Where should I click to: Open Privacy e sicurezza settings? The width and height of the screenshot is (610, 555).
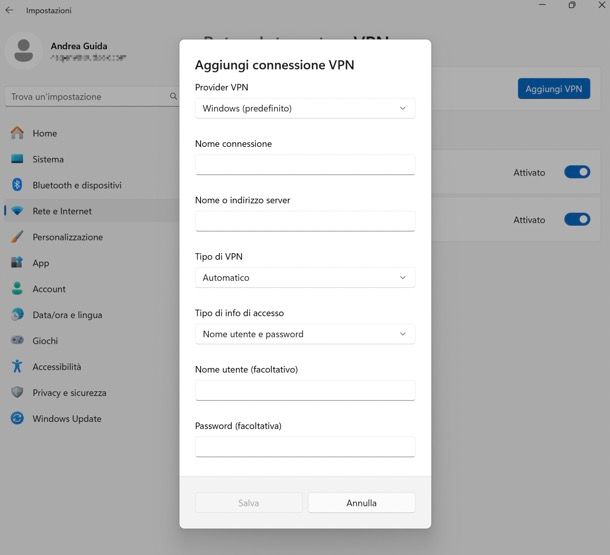69,393
